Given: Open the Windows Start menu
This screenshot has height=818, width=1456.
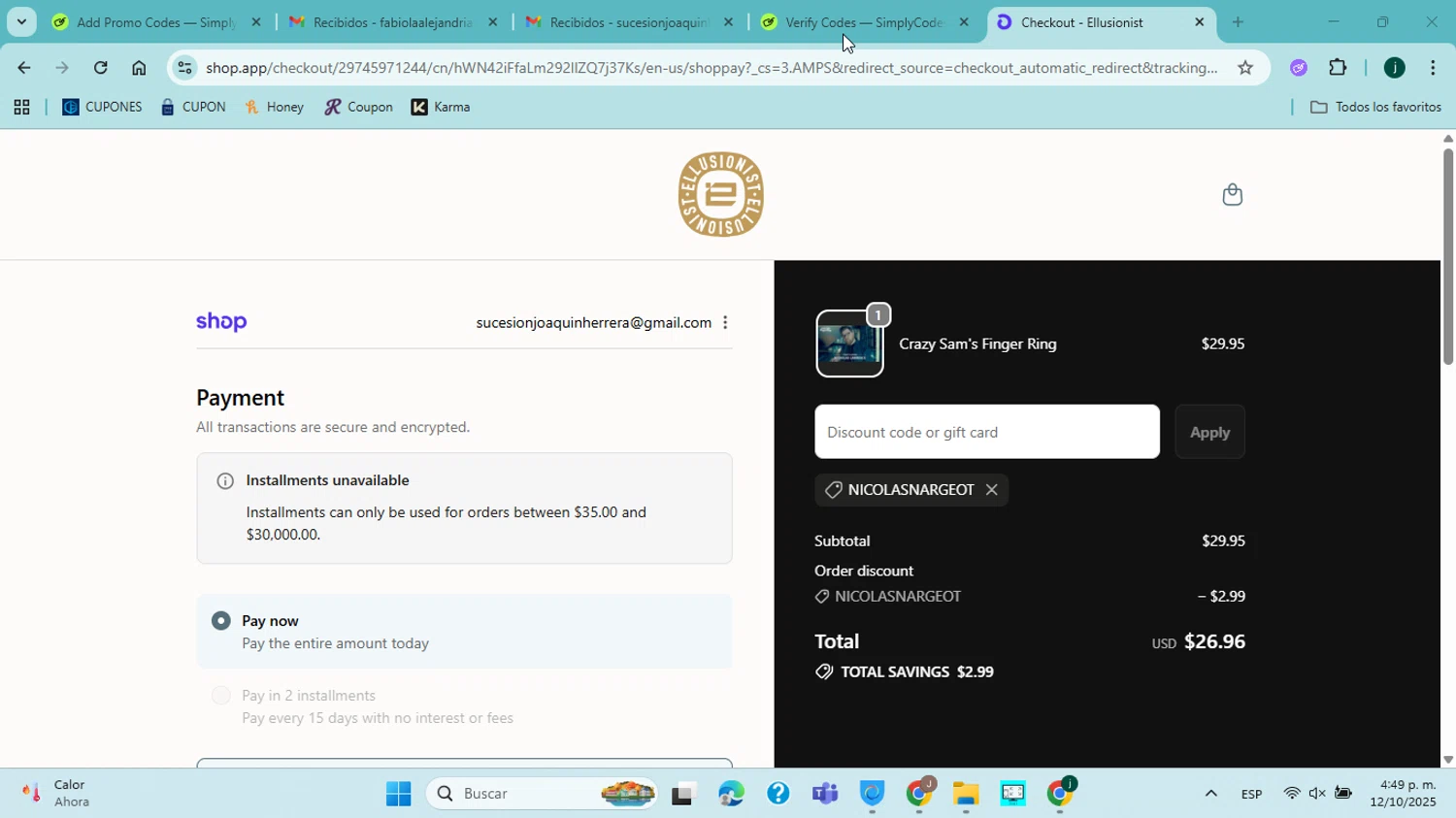Looking at the screenshot, I should (x=398, y=794).
